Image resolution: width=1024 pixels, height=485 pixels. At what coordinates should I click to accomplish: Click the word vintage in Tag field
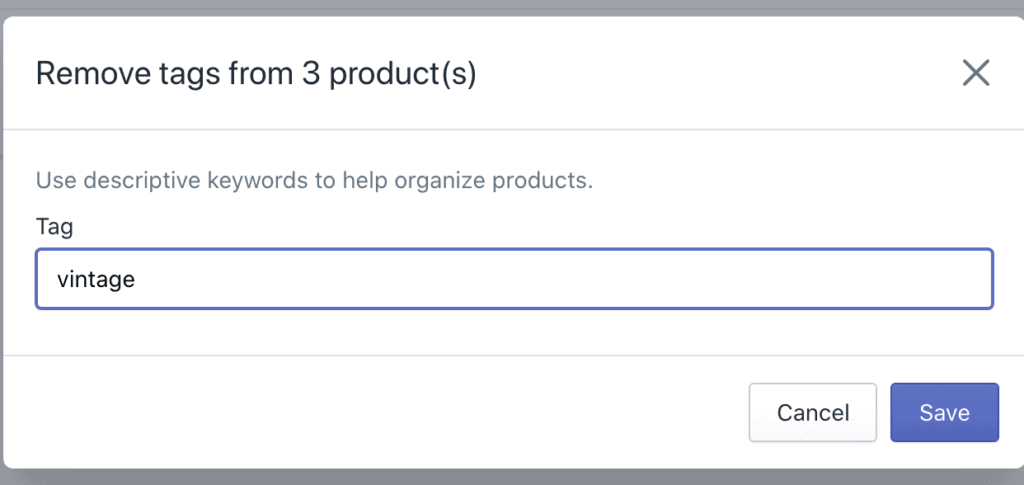96,279
